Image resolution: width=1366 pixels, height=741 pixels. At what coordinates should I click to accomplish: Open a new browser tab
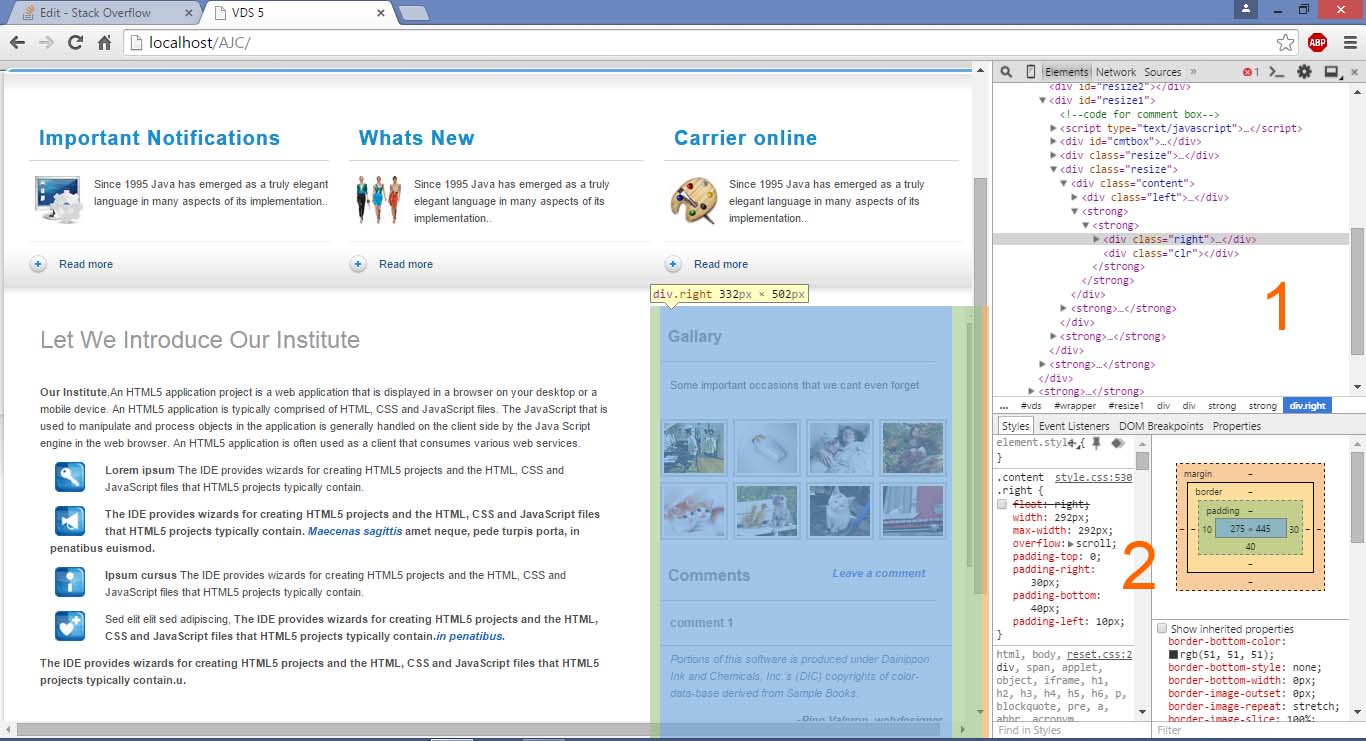tap(414, 13)
